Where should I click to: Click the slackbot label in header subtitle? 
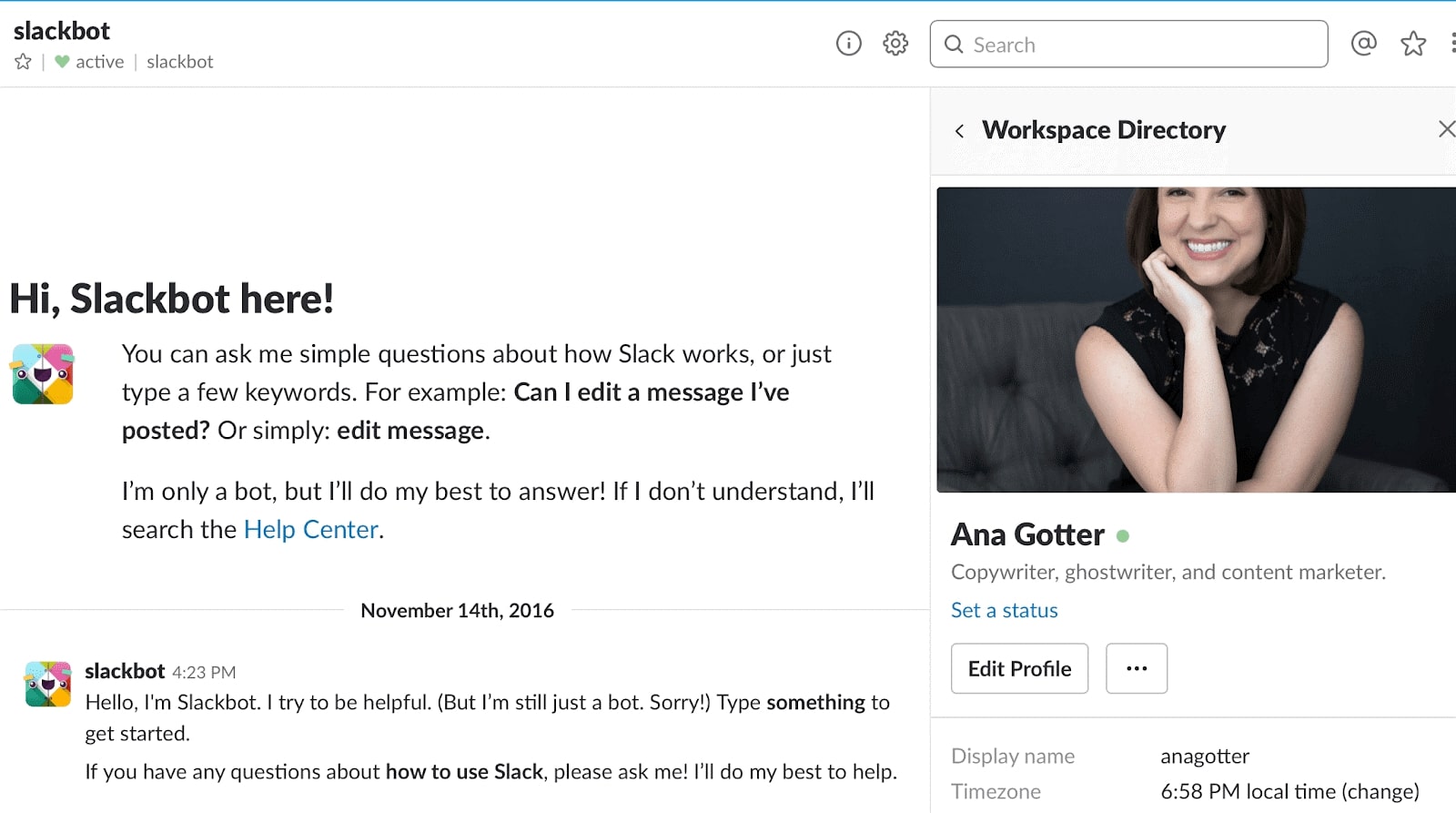pos(180,62)
